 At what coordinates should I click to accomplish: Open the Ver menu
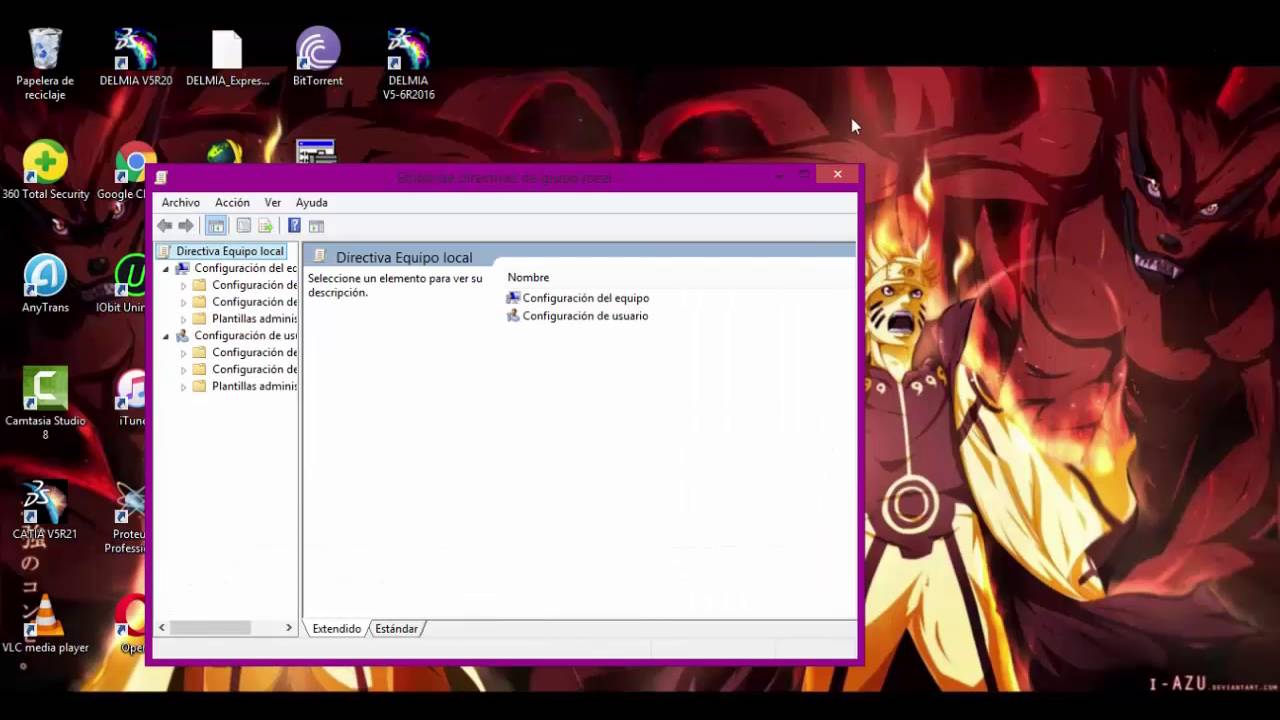tap(272, 202)
